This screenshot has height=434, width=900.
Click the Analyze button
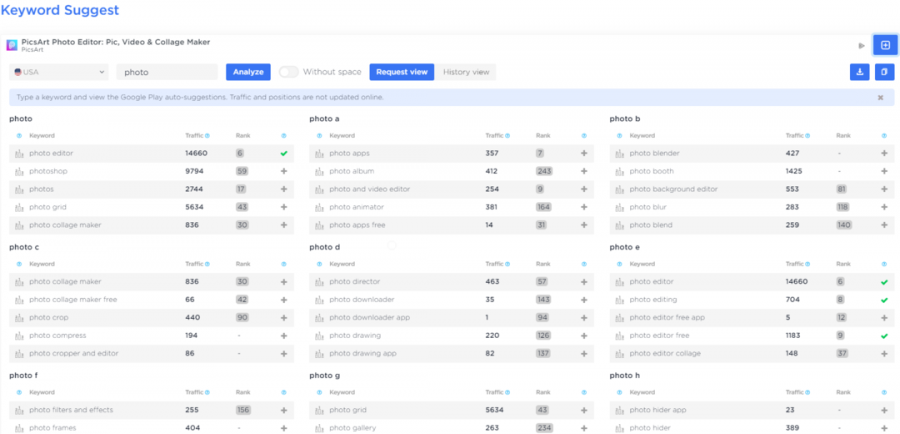coord(248,72)
